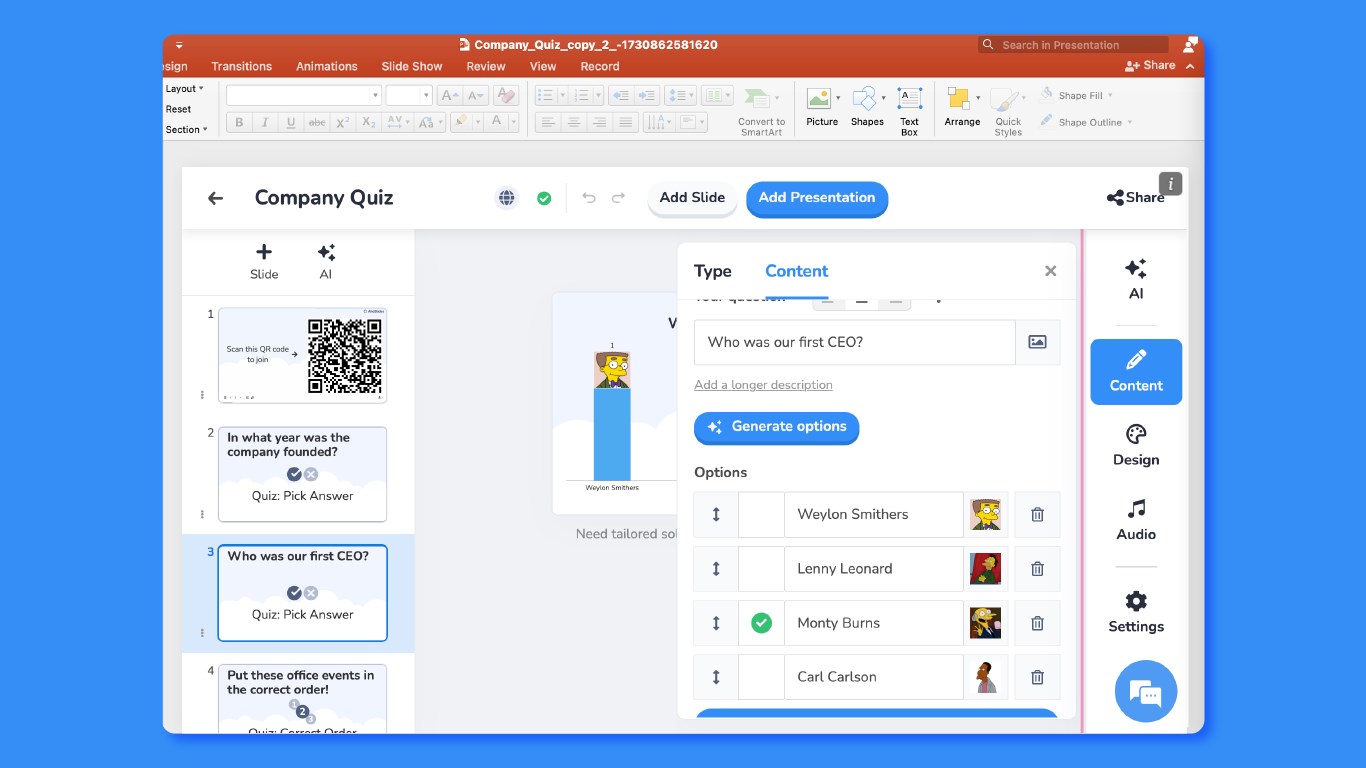Click the Add a longer description link

[x=763, y=385]
